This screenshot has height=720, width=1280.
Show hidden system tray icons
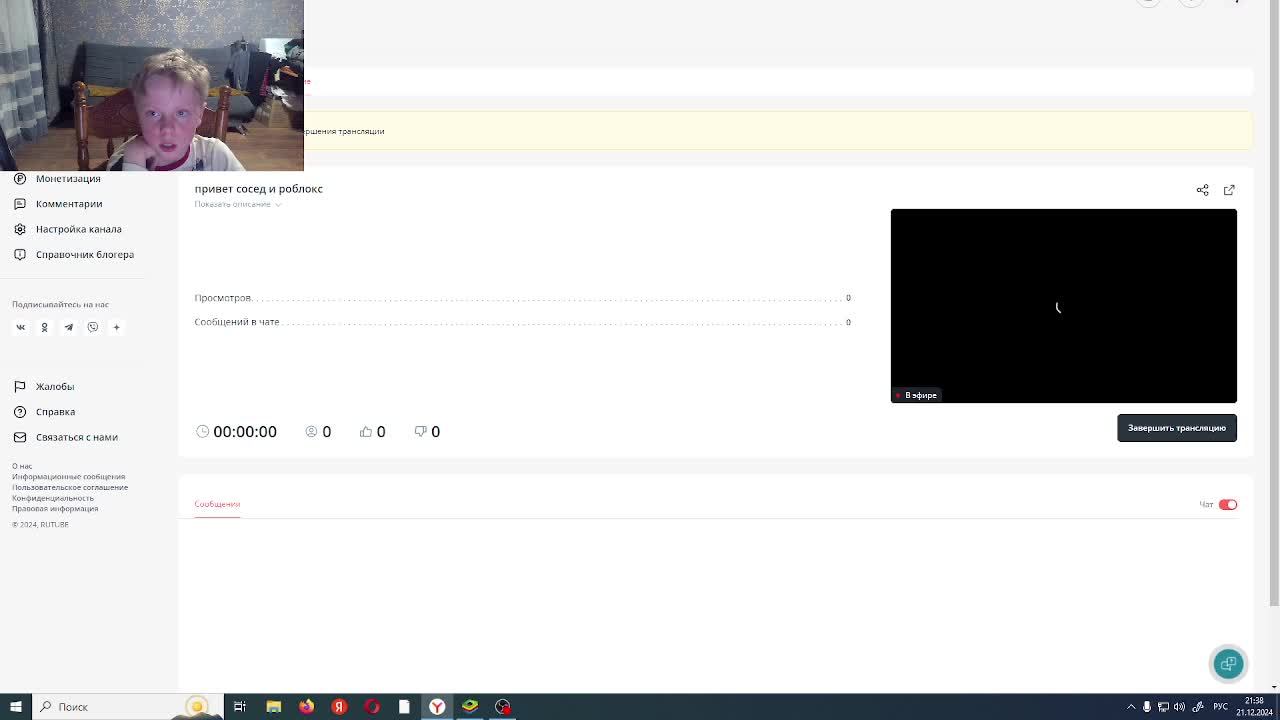click(x=1131, y=707)
